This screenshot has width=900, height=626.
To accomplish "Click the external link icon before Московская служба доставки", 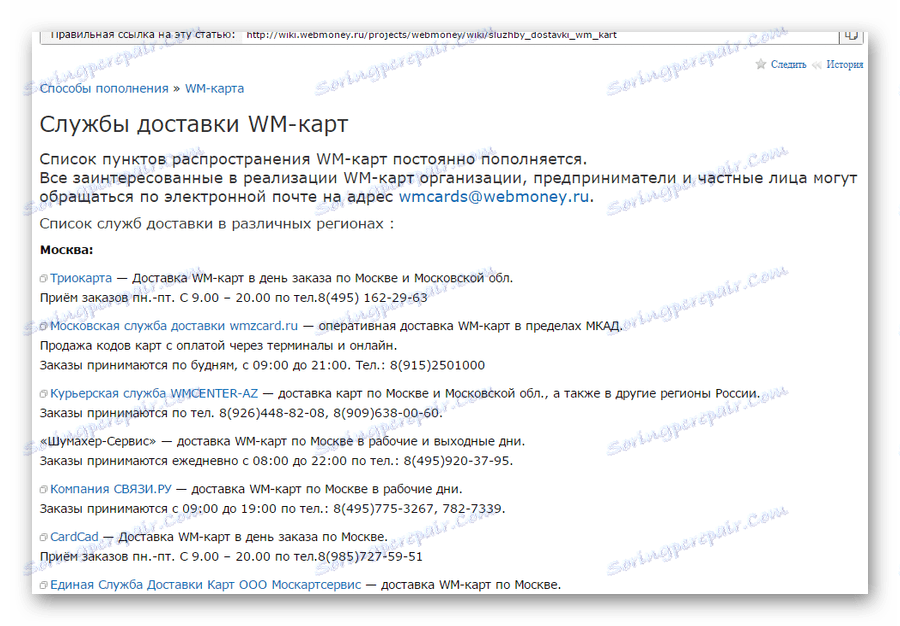I will tap(44, 326).
